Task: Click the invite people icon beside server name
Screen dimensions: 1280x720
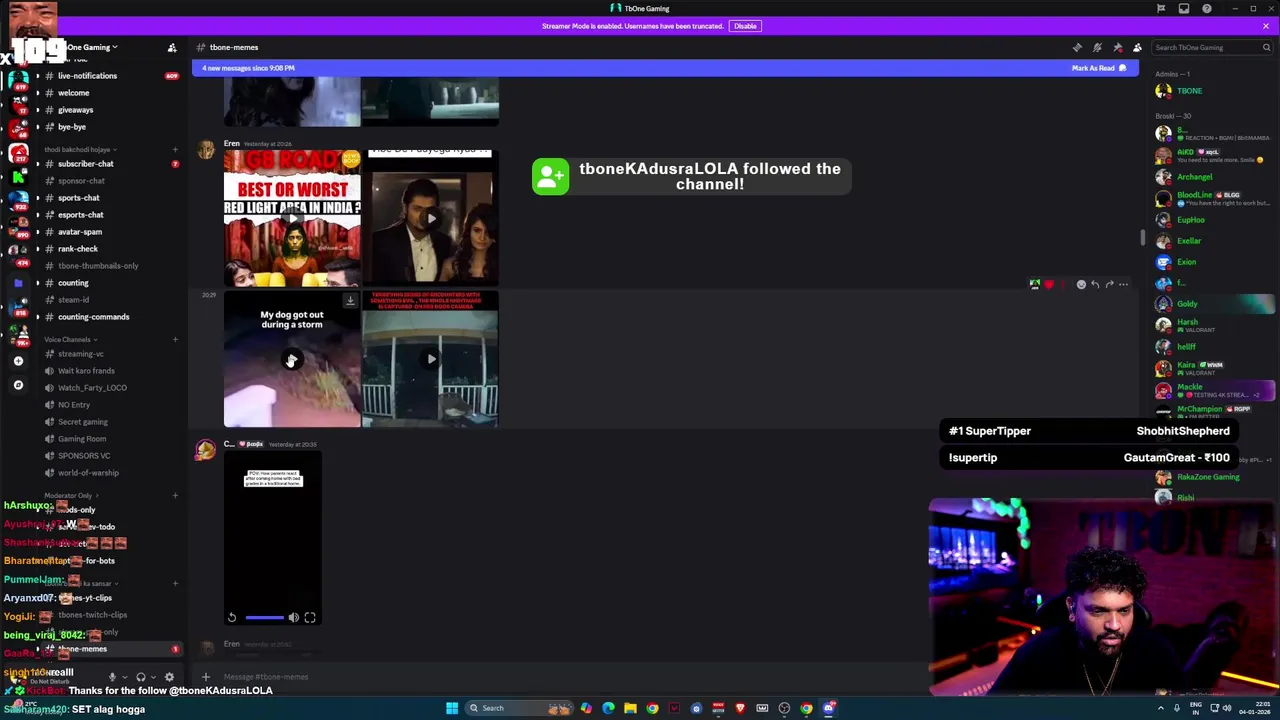Action: [172, 47]
